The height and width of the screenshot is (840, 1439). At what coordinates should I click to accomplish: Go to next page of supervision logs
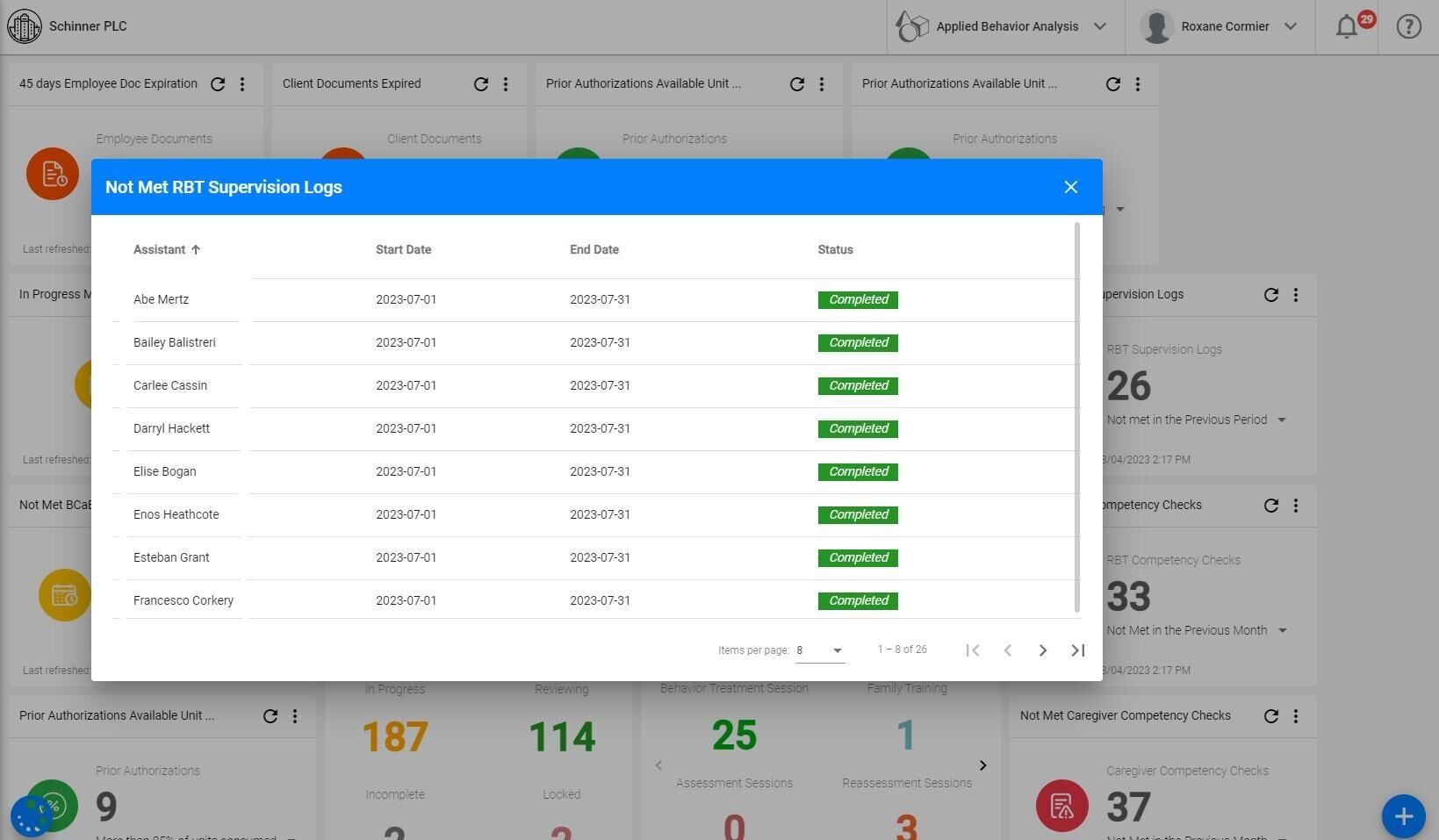pos(1042,650)
